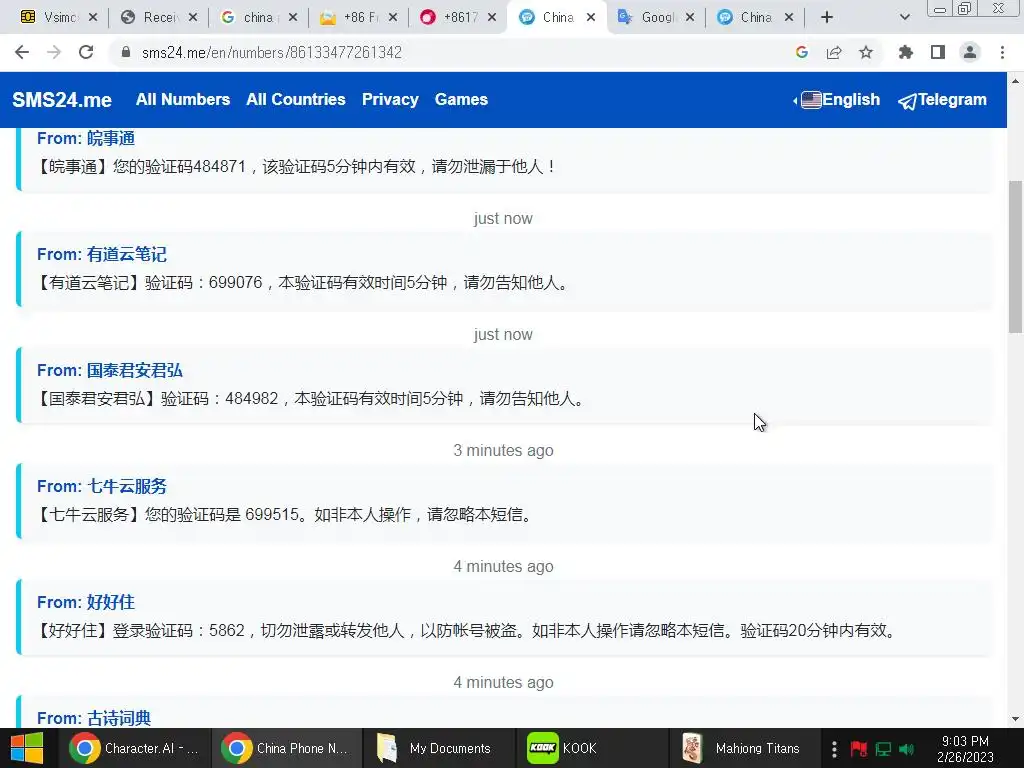
Task: Click sender link 好好住
Action: click(110, 602)
